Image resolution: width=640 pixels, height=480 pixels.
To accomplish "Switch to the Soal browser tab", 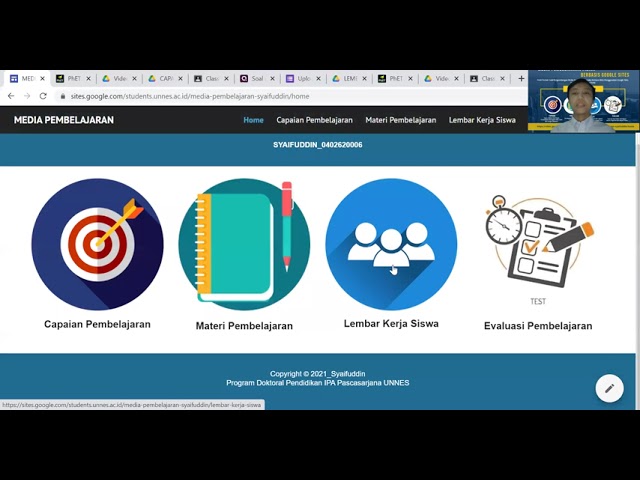I will coord(255,78).
